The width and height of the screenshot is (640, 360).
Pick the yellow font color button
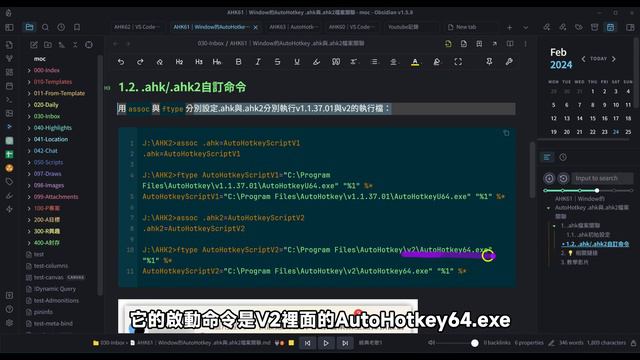415,62
